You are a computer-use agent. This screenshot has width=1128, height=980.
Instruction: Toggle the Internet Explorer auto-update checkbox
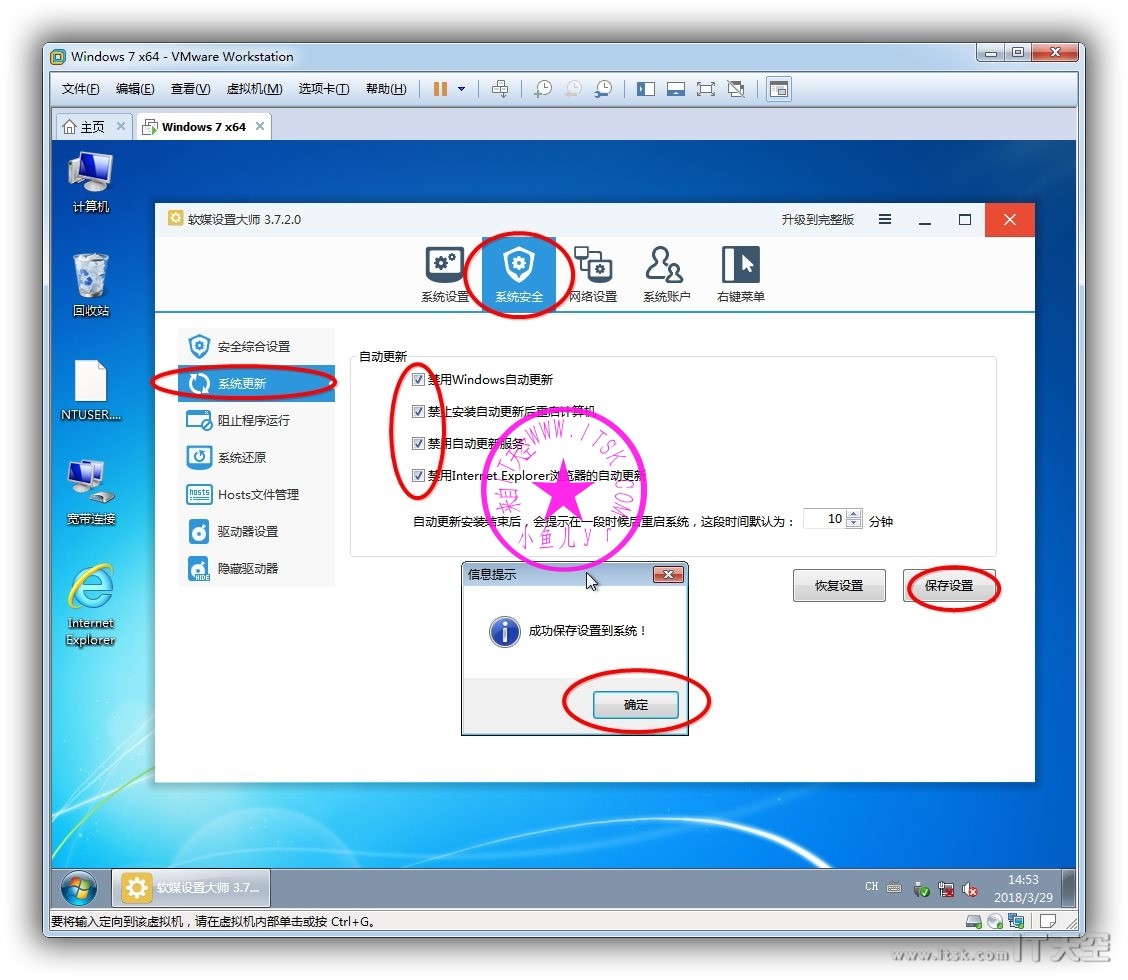point(418,476)
